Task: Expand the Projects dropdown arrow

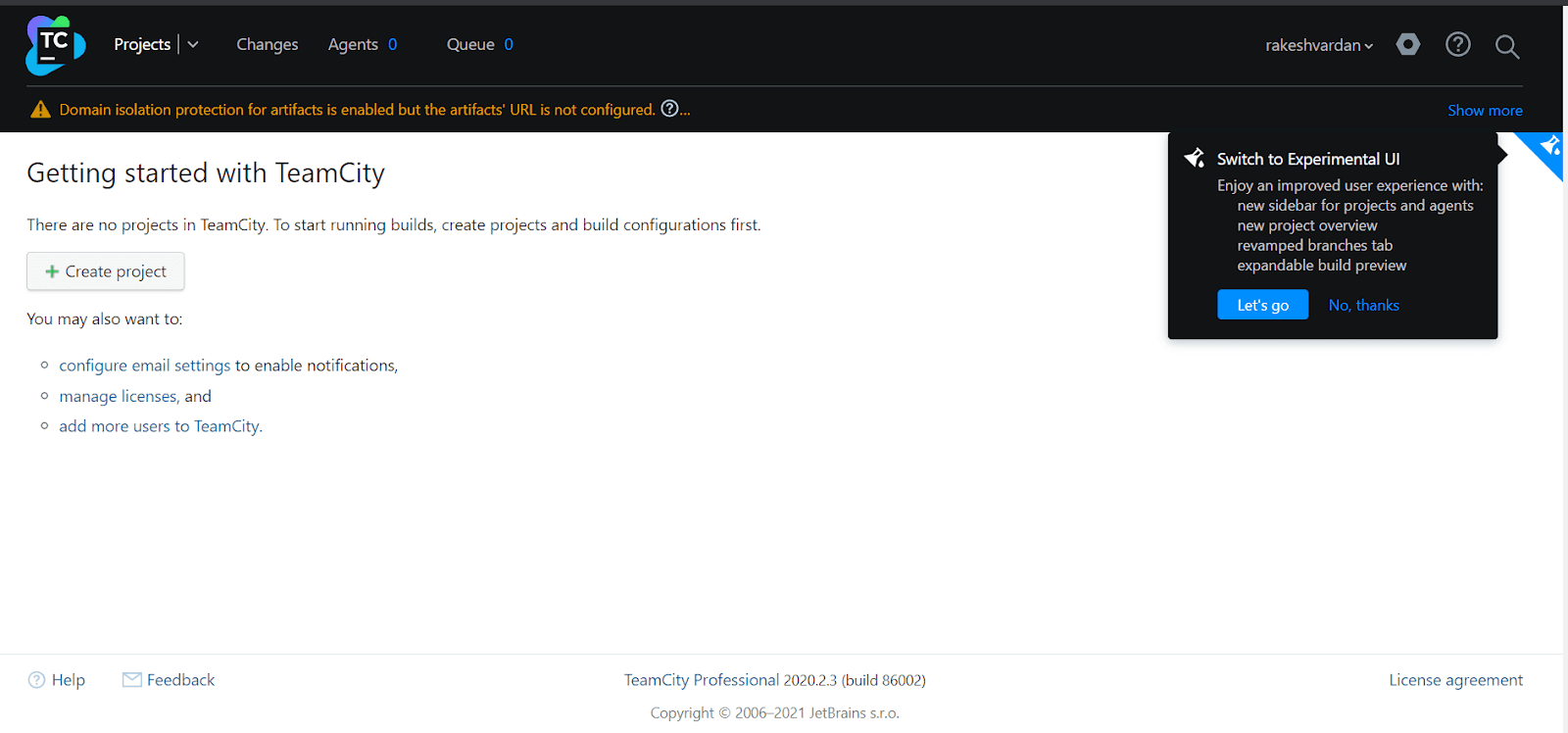Action: pos(193,45)
